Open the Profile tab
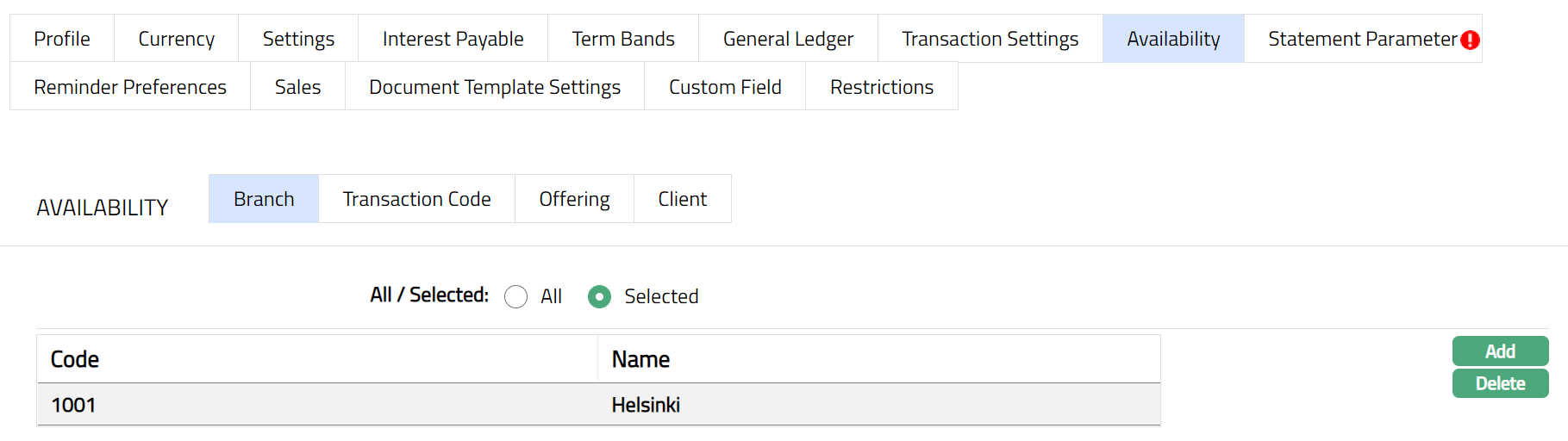The height and width of the screenshot is (441, 1568). (62, 39)
